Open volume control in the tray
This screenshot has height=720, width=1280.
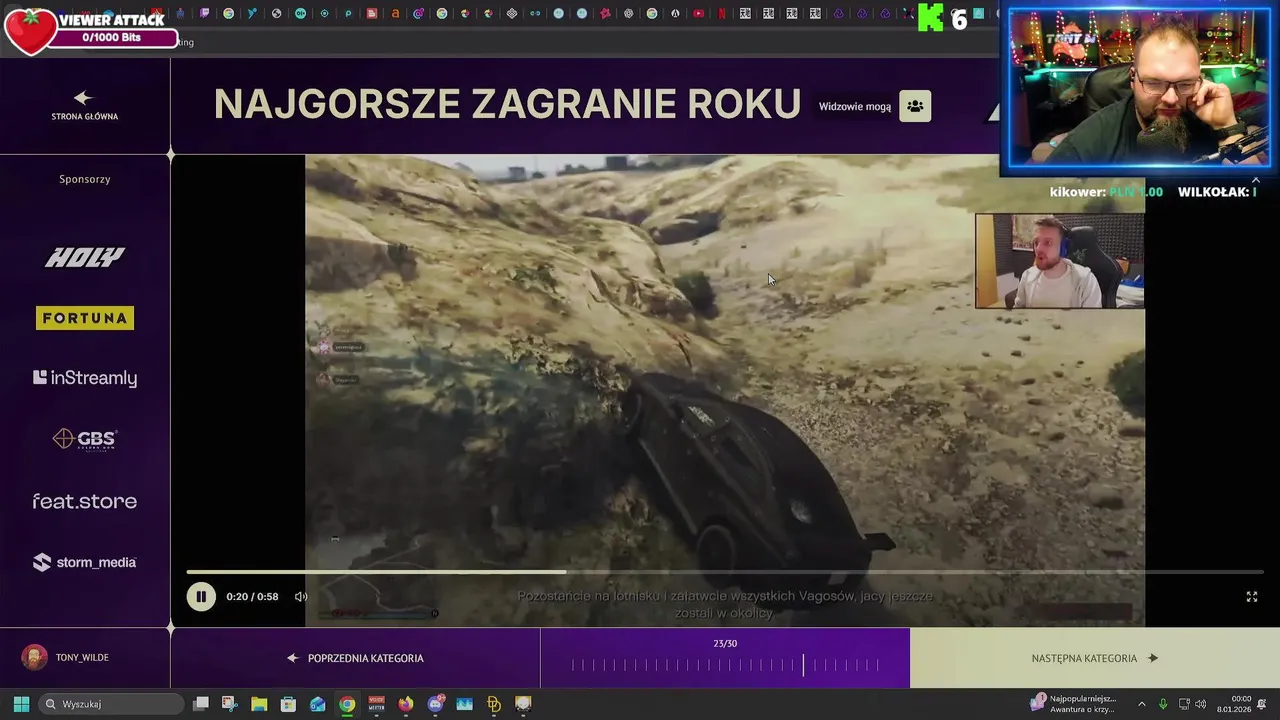(x=1201, y=704)
